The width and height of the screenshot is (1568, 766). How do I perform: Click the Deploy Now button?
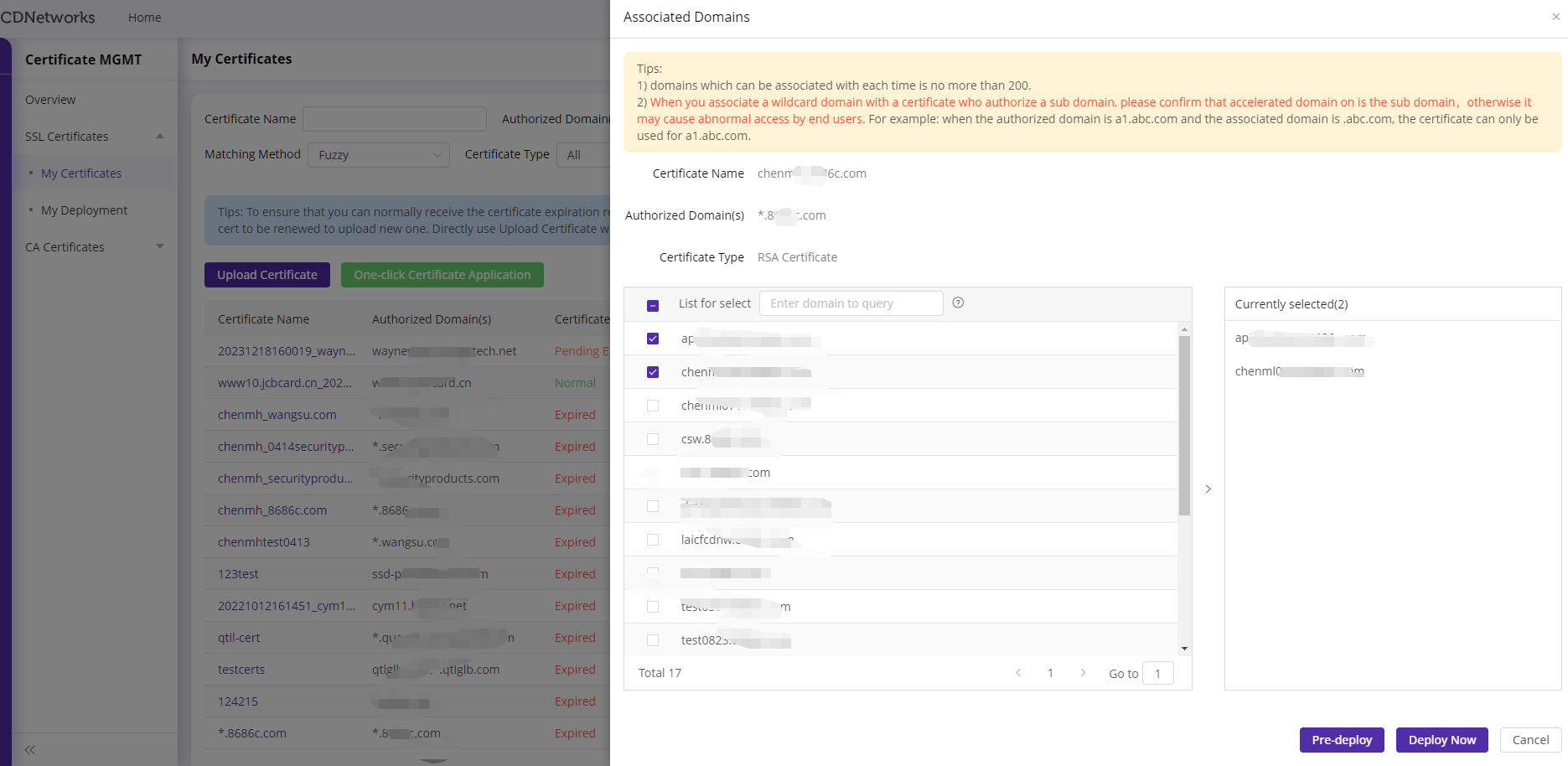(1442, 740)
